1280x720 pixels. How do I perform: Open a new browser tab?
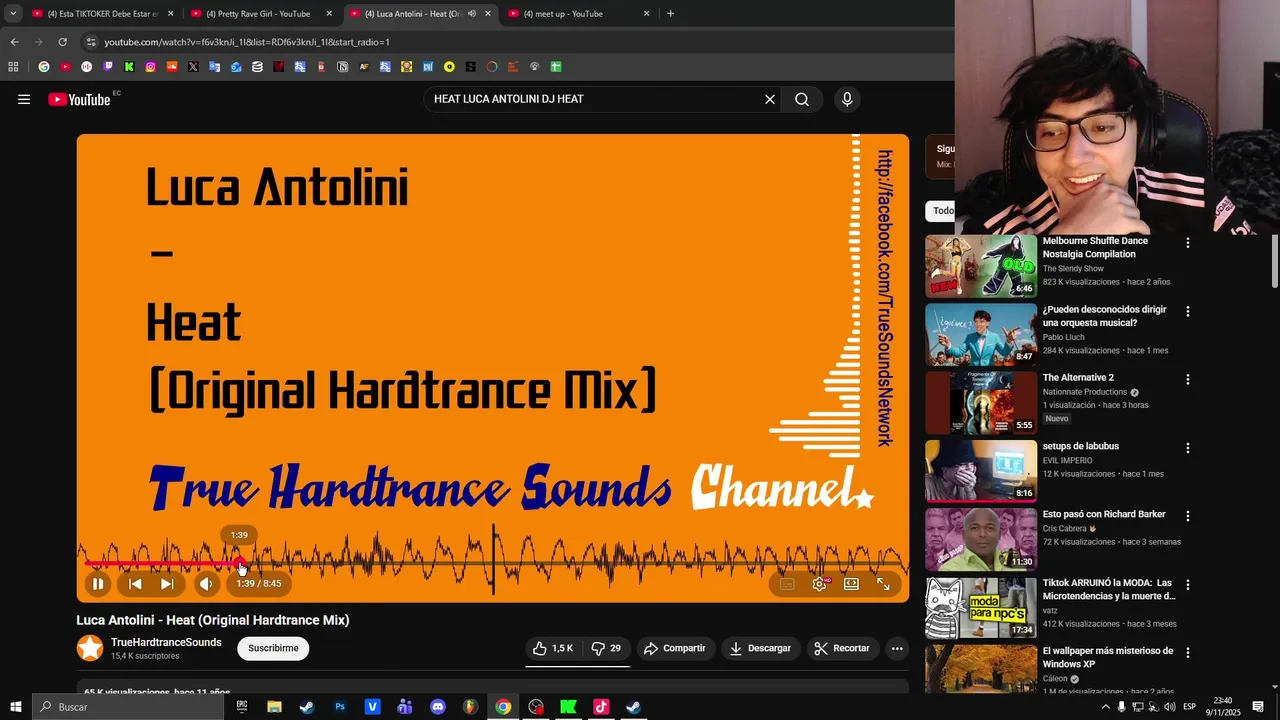click(670, 14)
